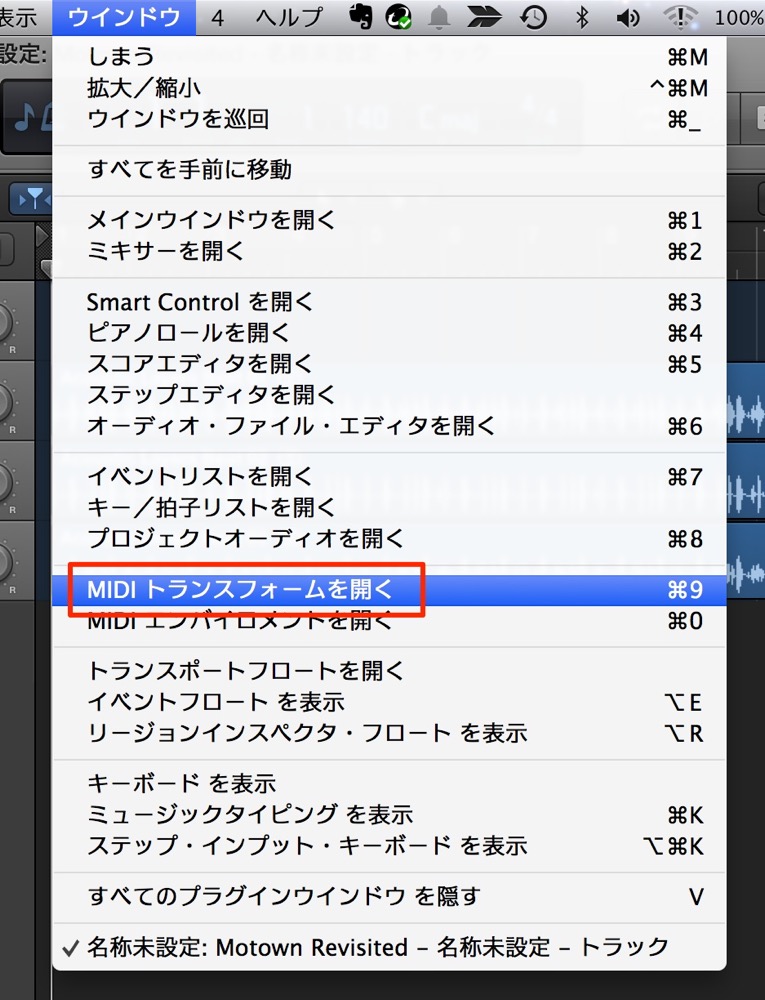This screenshot has width=765, height=1000.
Task: Choose しまう to minimize the window
Action: click(389, 57)
